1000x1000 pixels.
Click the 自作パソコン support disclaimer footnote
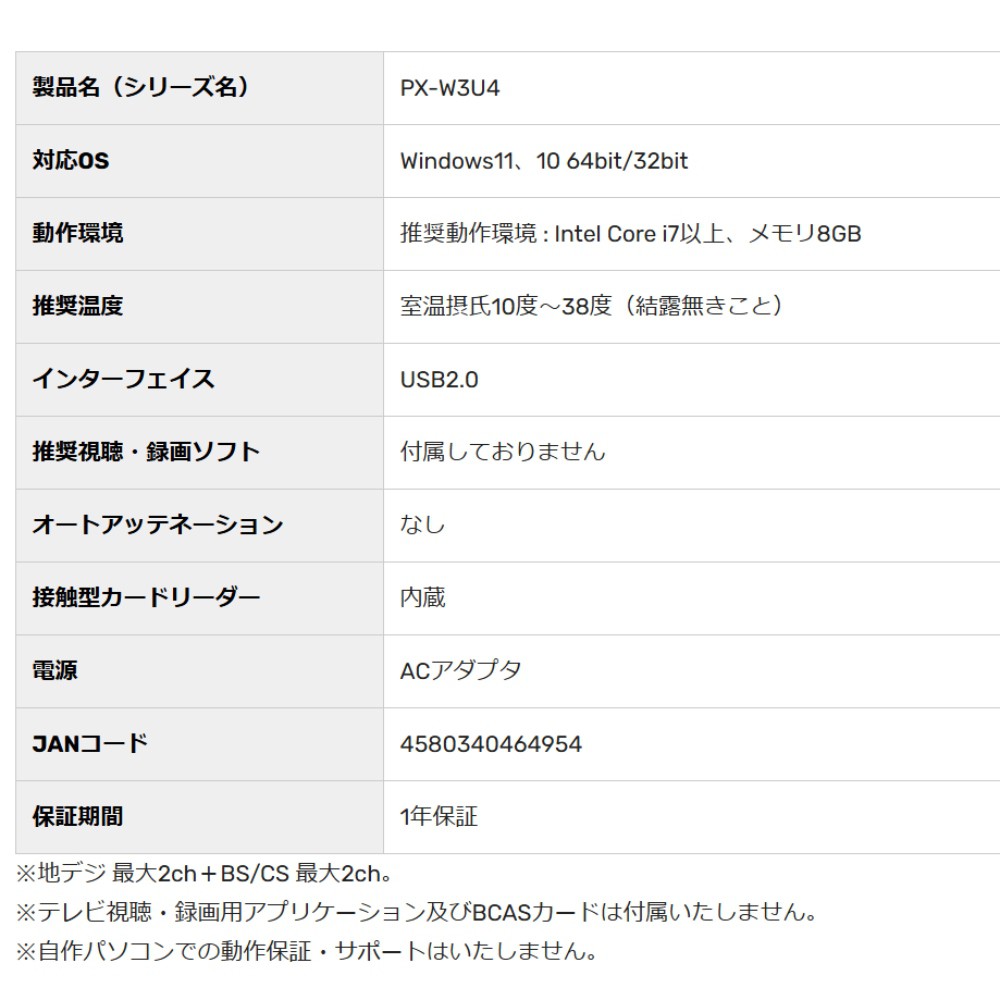(306, 951)
